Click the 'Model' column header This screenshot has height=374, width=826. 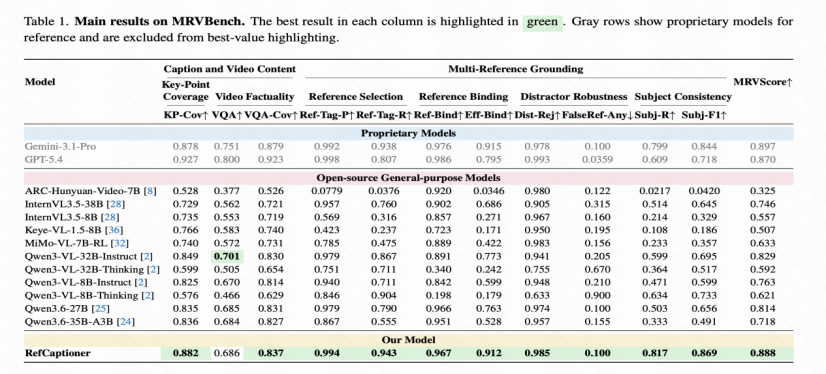click(x=40, y=82)
